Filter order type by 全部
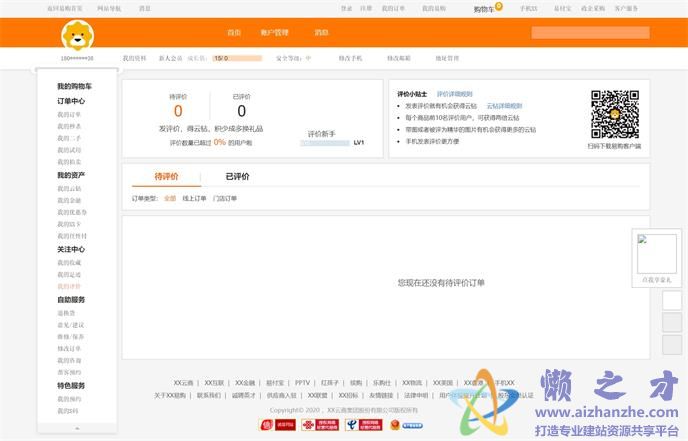Viewport: 688px width, 441px height. 170,198
